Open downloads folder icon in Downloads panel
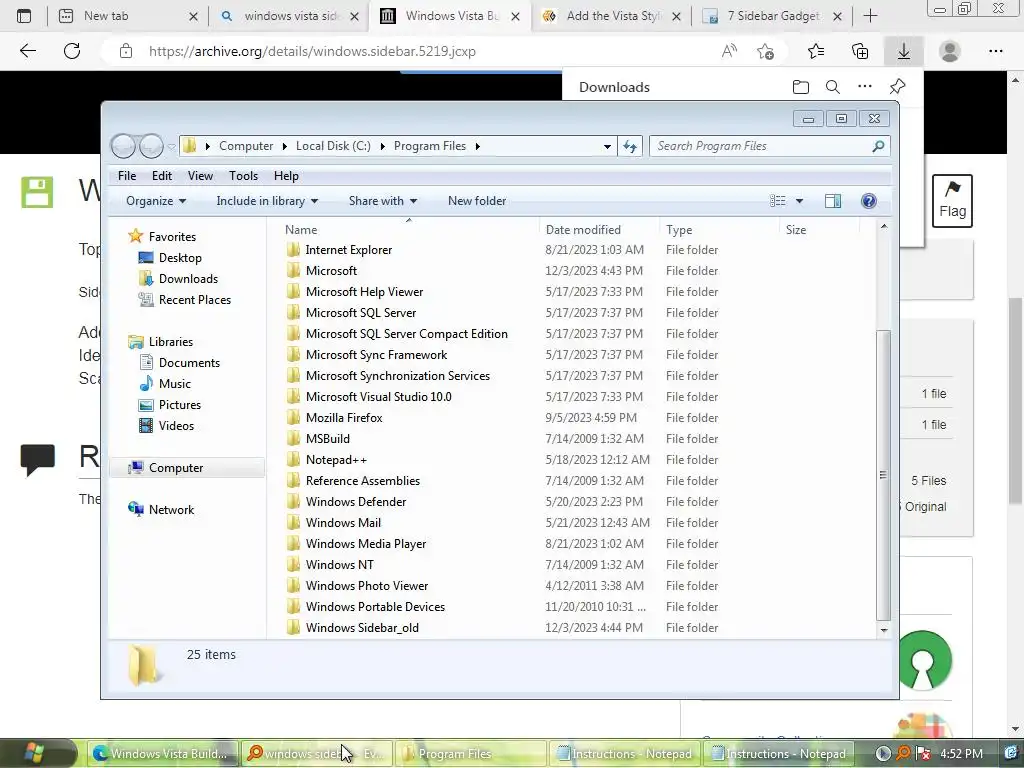Screen dimensions: 1024x768 point(801,87)
